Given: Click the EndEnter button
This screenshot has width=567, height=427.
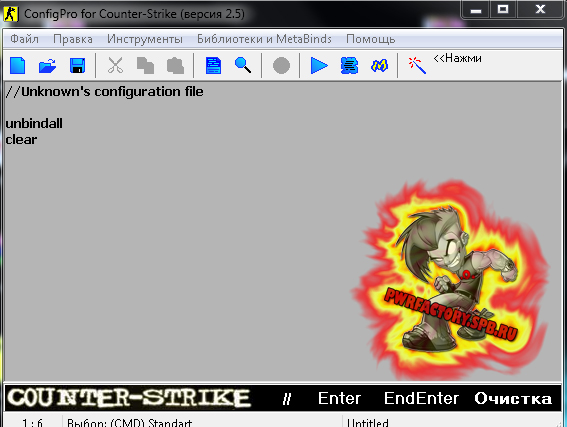Looking at the screenshot, I should [421, 398].
